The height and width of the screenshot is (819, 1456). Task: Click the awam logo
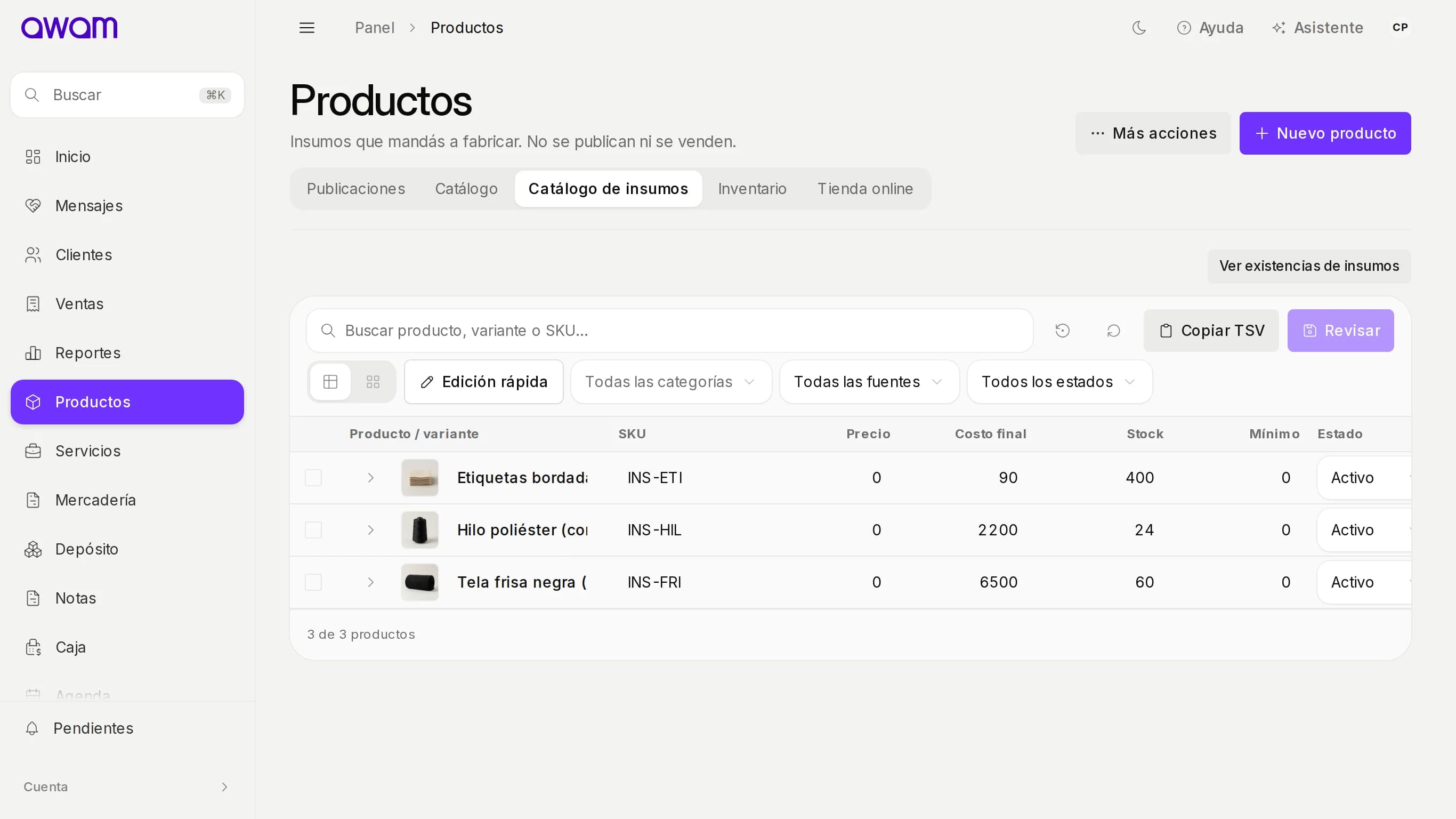(69, 28)
